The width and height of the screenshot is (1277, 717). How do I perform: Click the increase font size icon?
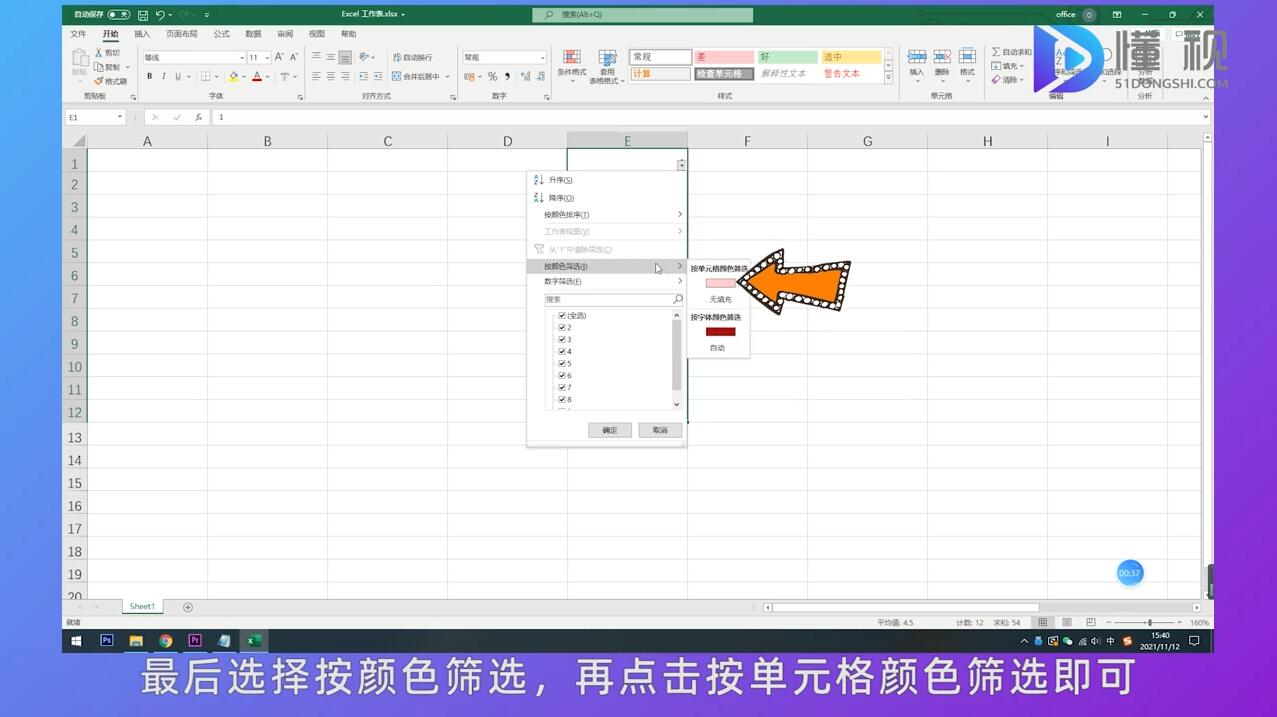tap(279, 57)
